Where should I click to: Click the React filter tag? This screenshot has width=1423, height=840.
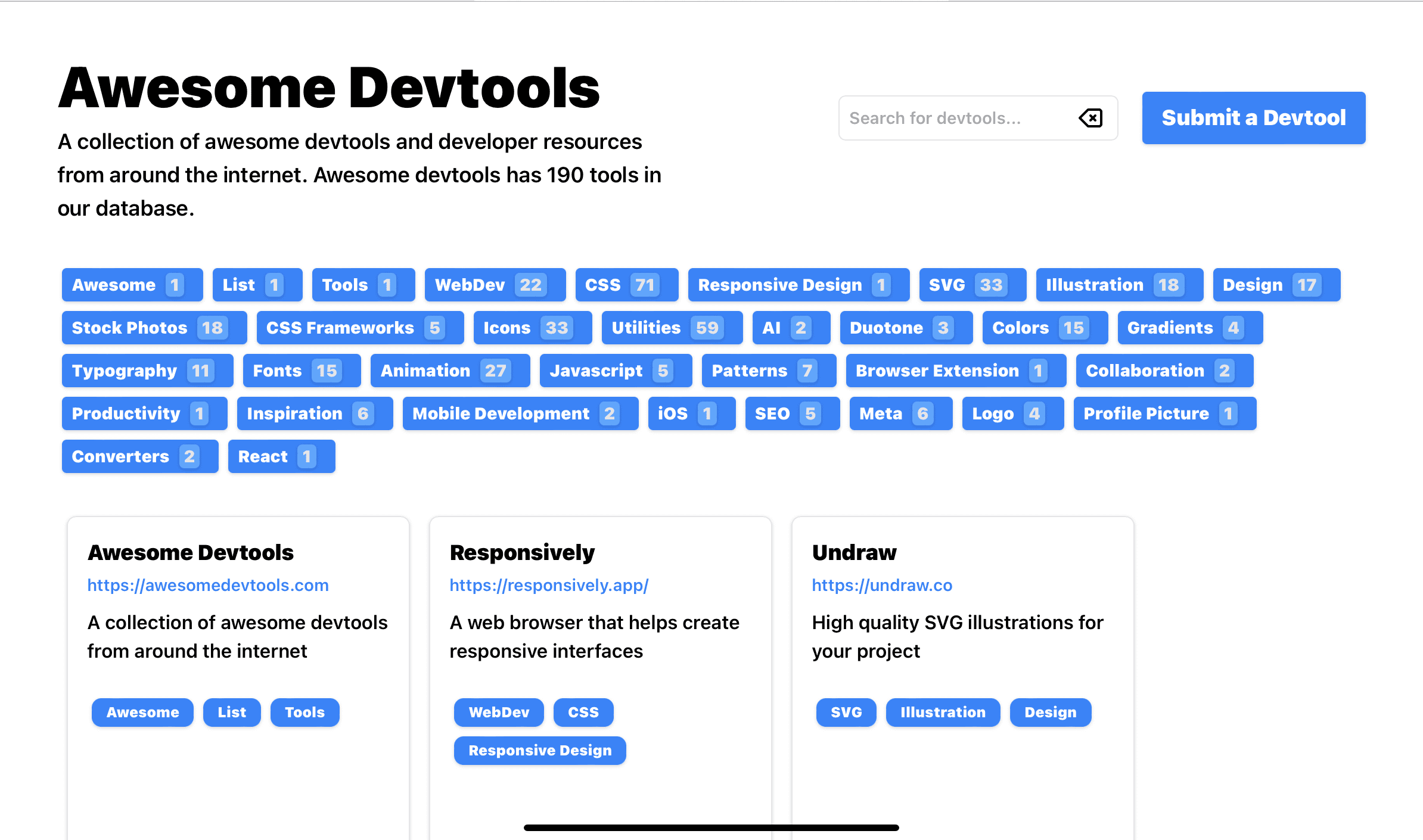(282, 456)
